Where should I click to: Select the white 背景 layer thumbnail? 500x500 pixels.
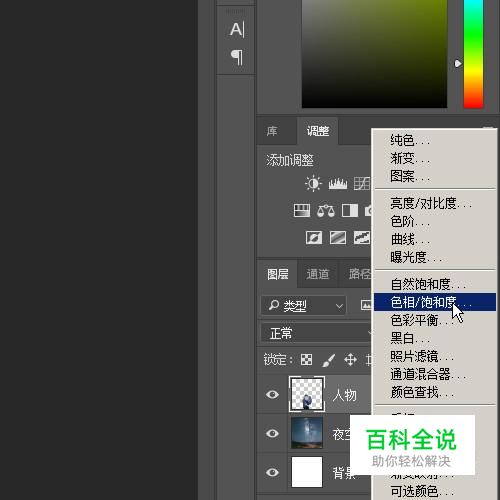(307, 472)
